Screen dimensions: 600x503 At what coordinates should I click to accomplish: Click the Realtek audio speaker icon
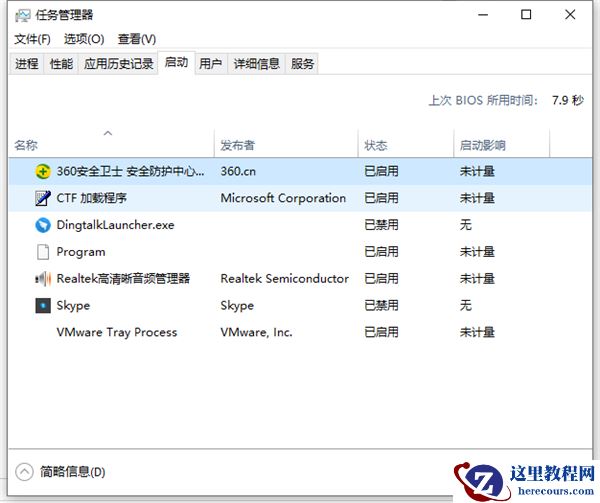point(42,279)
